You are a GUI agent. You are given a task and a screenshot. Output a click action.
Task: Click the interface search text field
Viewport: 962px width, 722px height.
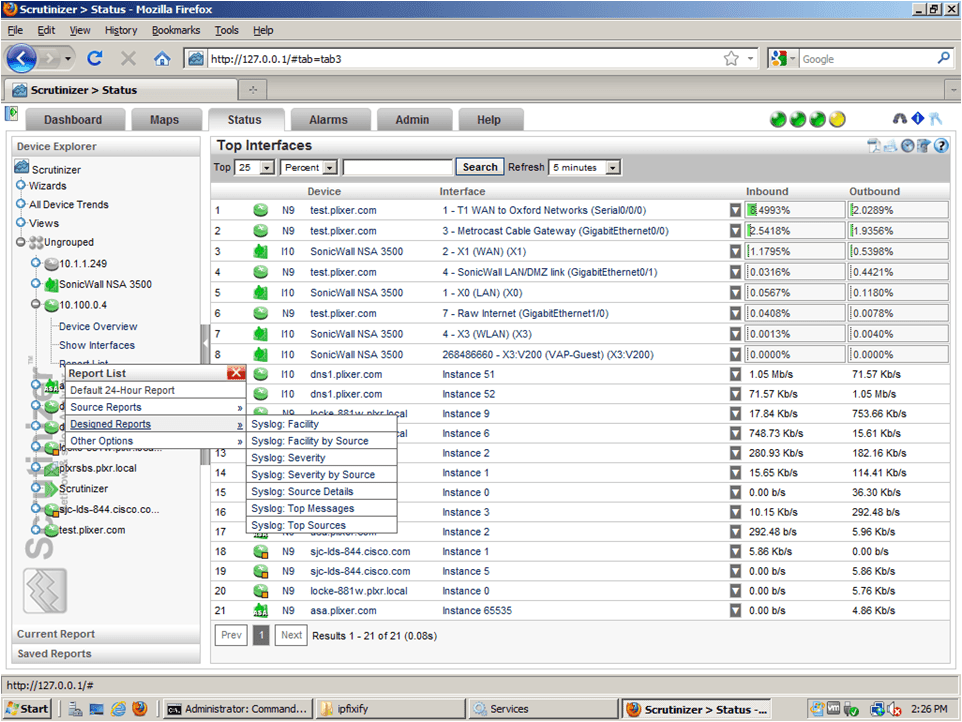[398, 167]
